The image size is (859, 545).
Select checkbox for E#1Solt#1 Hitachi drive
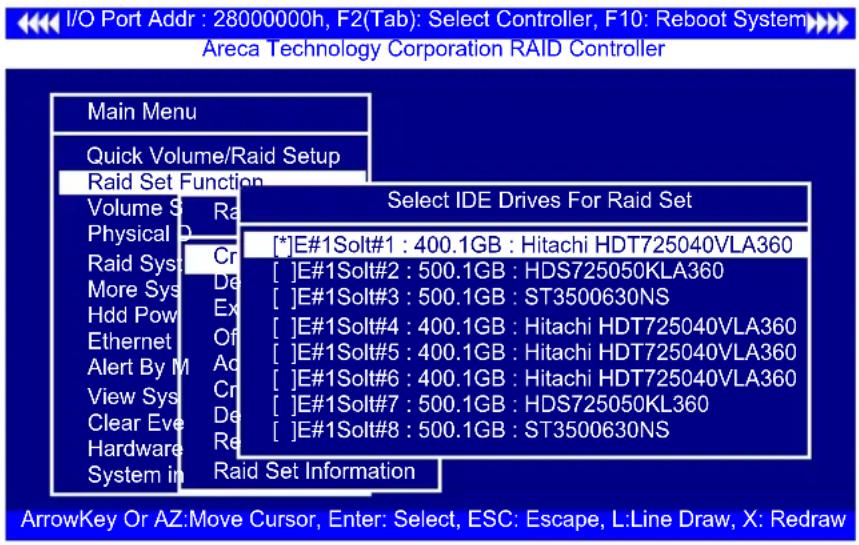pyautogui.click(x=283, y=245)
